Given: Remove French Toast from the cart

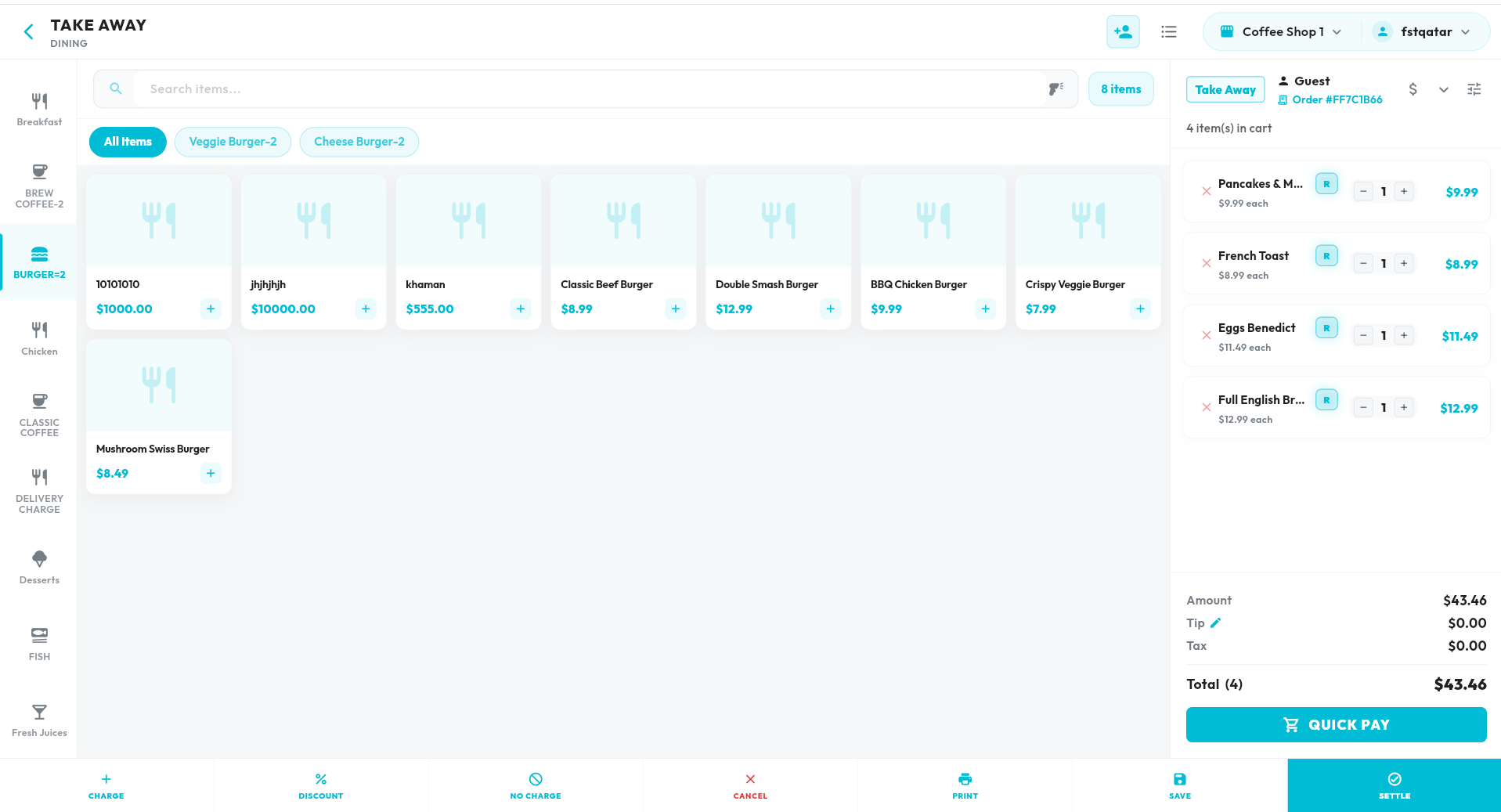Looking at the screenshot, I should pyautogui.click(x=1206, y=264).
